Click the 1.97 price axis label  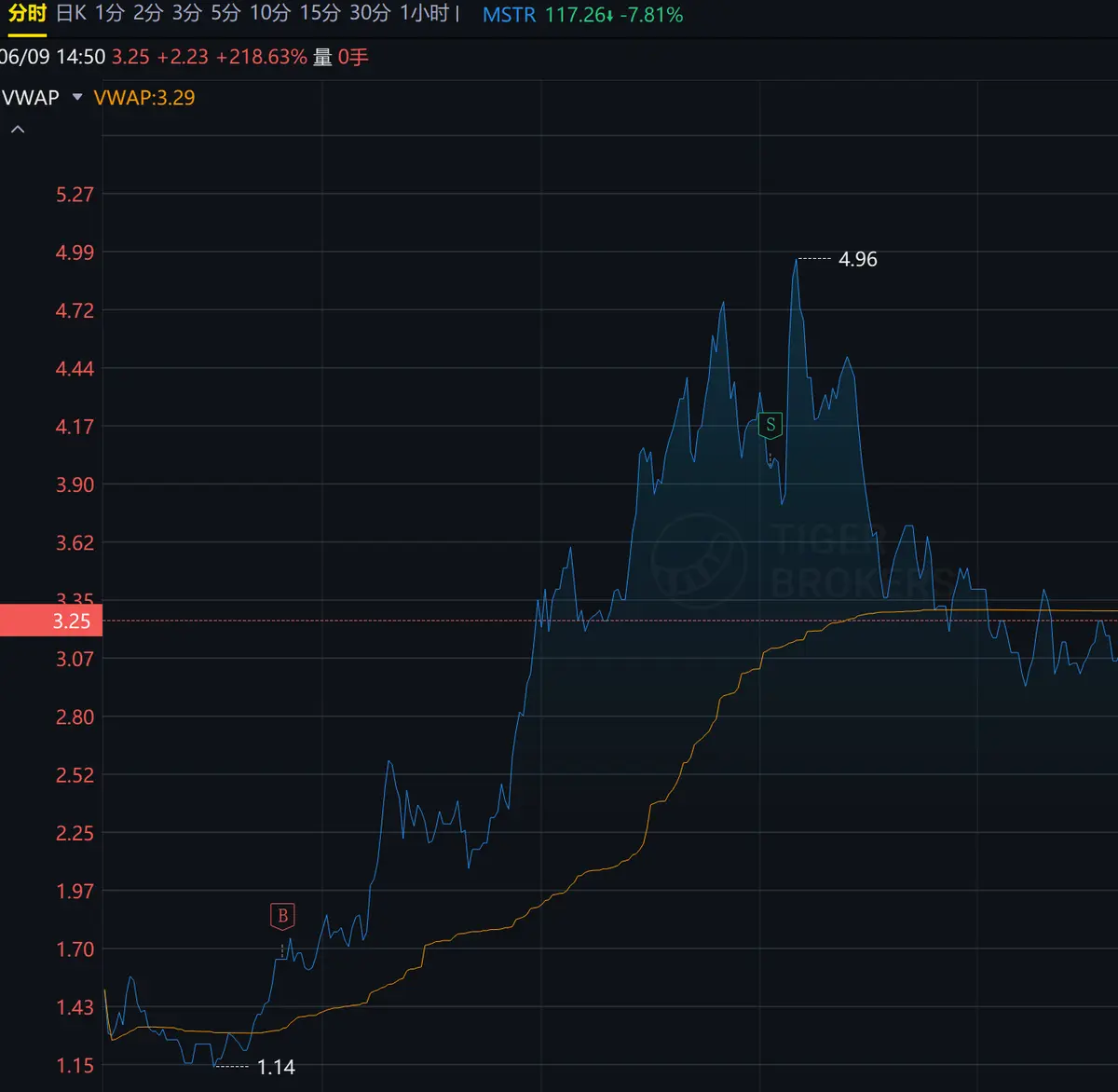75,891
